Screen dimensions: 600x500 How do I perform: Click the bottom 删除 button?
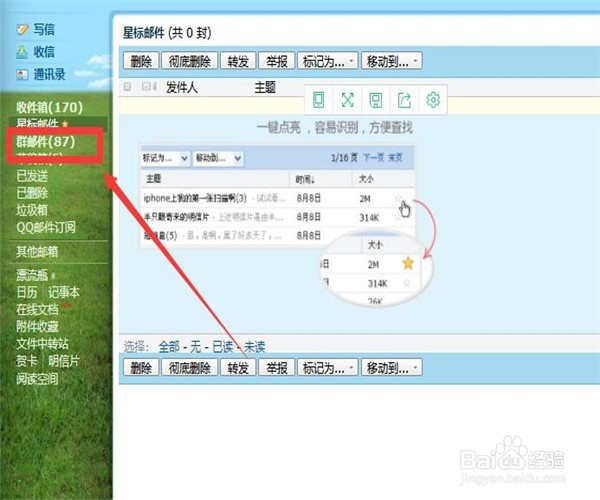[141, 368]
